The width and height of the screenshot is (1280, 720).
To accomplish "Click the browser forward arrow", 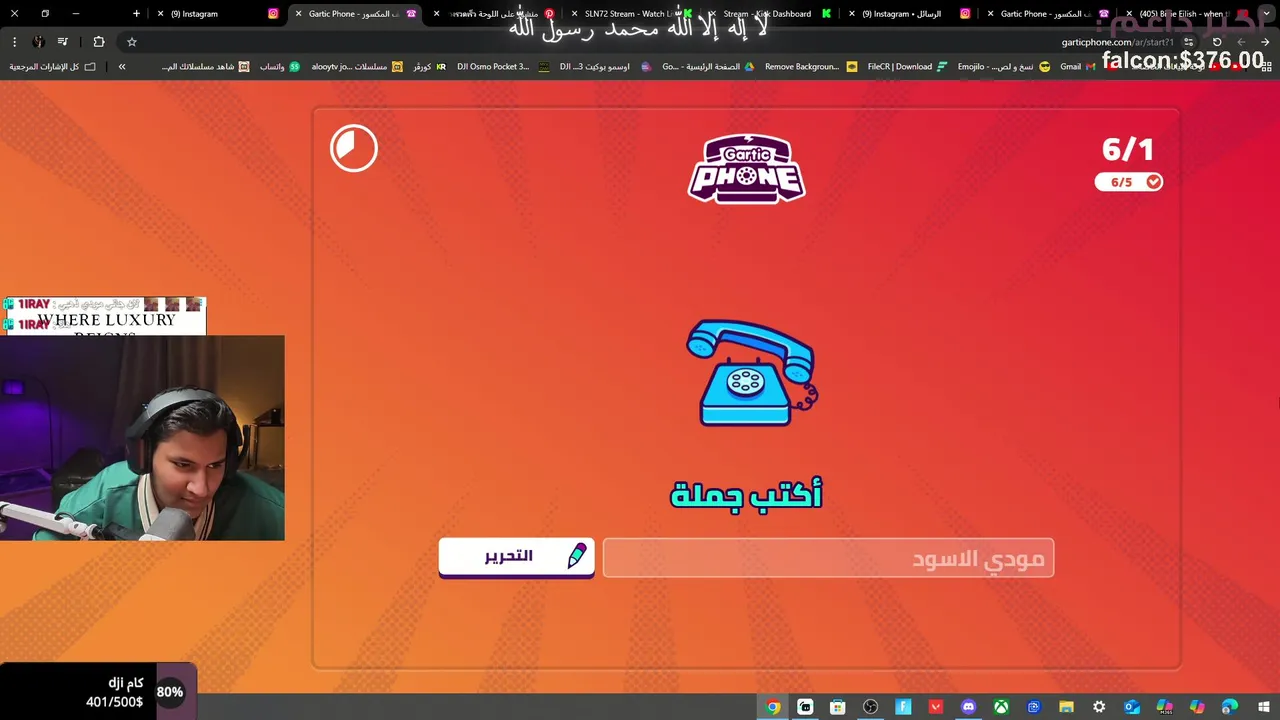I will (x=1241, y=42).
